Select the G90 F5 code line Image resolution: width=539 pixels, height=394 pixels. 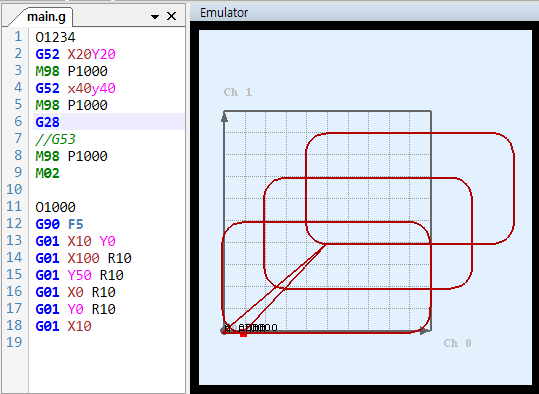click(59, 224)
